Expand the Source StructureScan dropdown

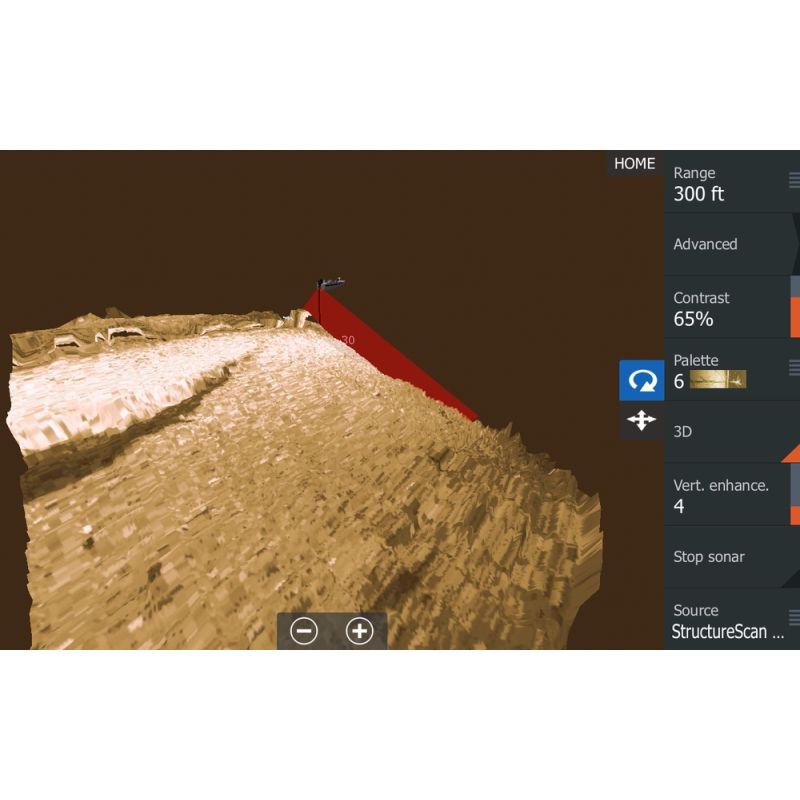(x=725, y=620)
